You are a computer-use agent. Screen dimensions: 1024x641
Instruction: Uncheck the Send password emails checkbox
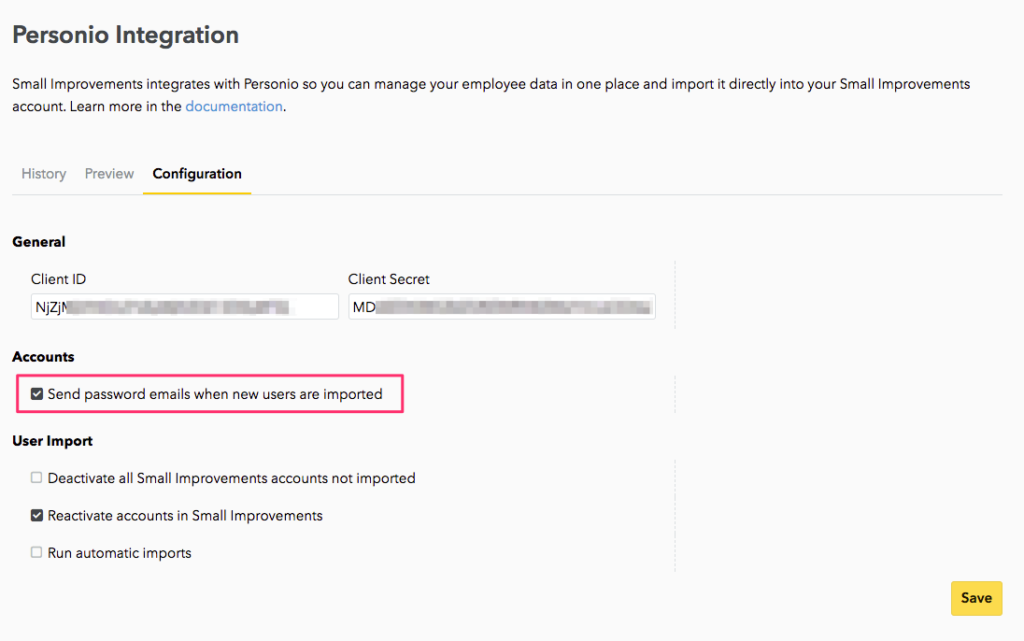[x=37, y=394]
